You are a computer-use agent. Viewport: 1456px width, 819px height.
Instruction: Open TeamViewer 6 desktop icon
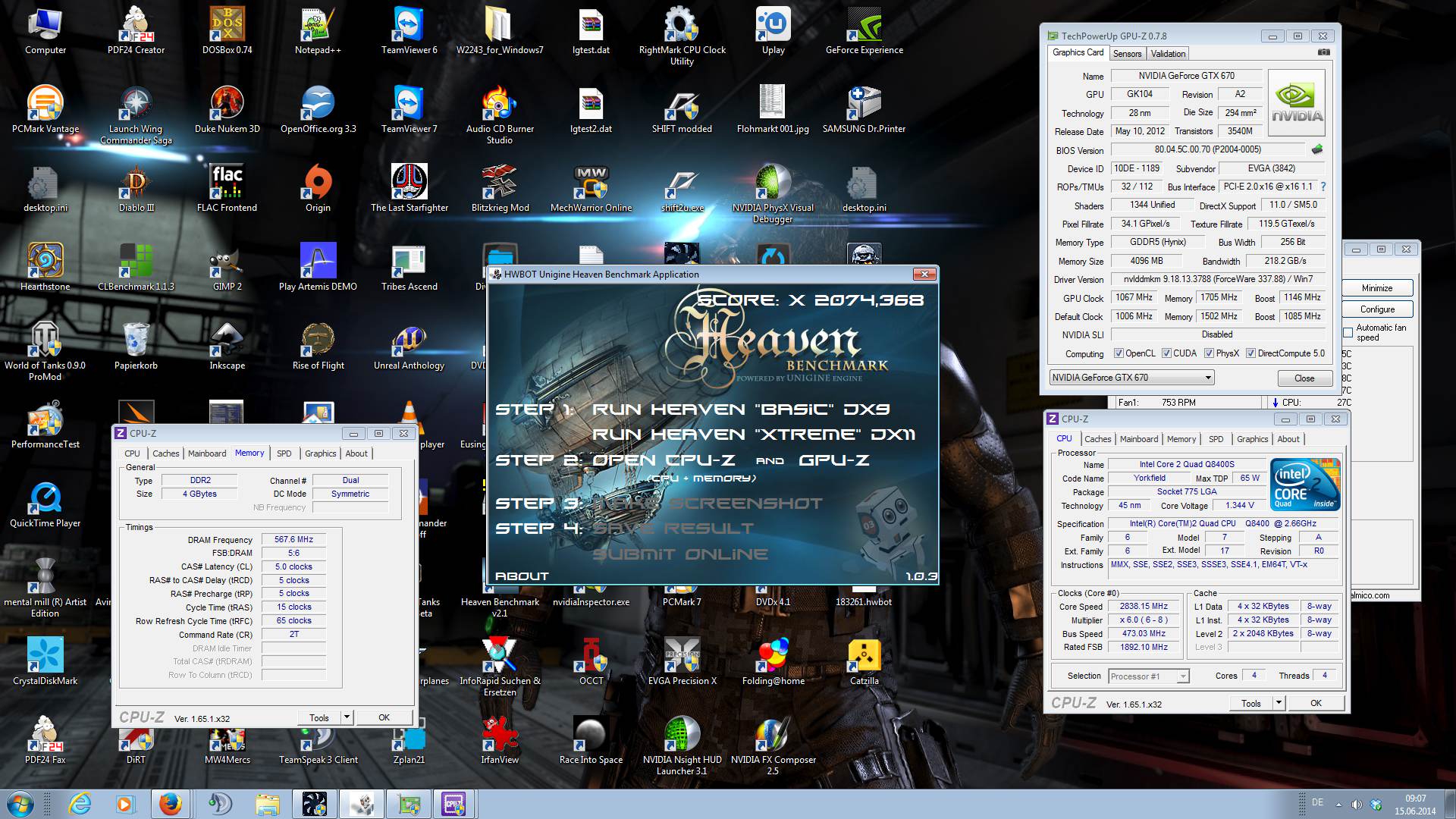coord(409,30)
